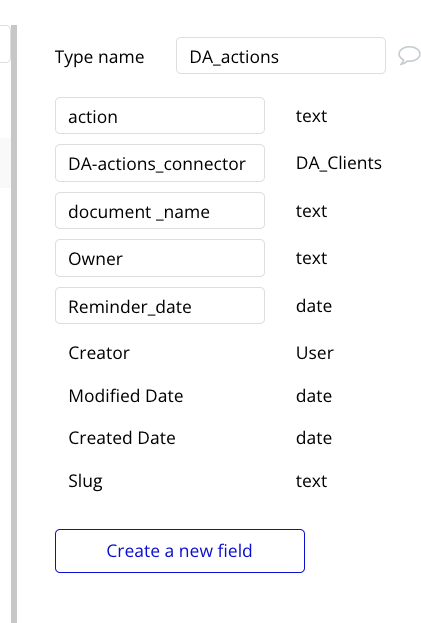Click the Slug built-in field label
Image resolution: width=421 pixels, height=623 pixels.
tap(85, 481)
